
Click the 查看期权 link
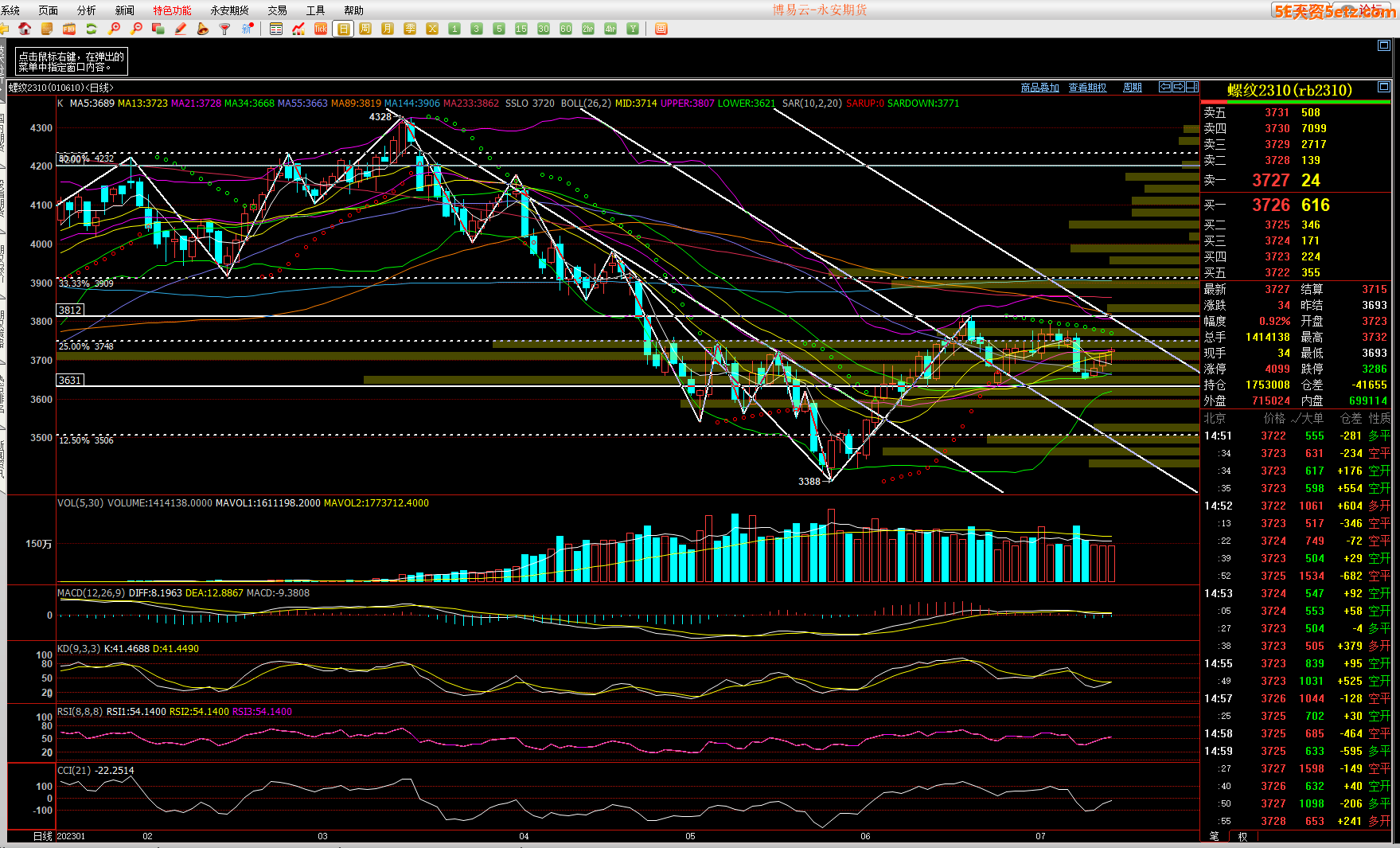(x=1087, y=88)
